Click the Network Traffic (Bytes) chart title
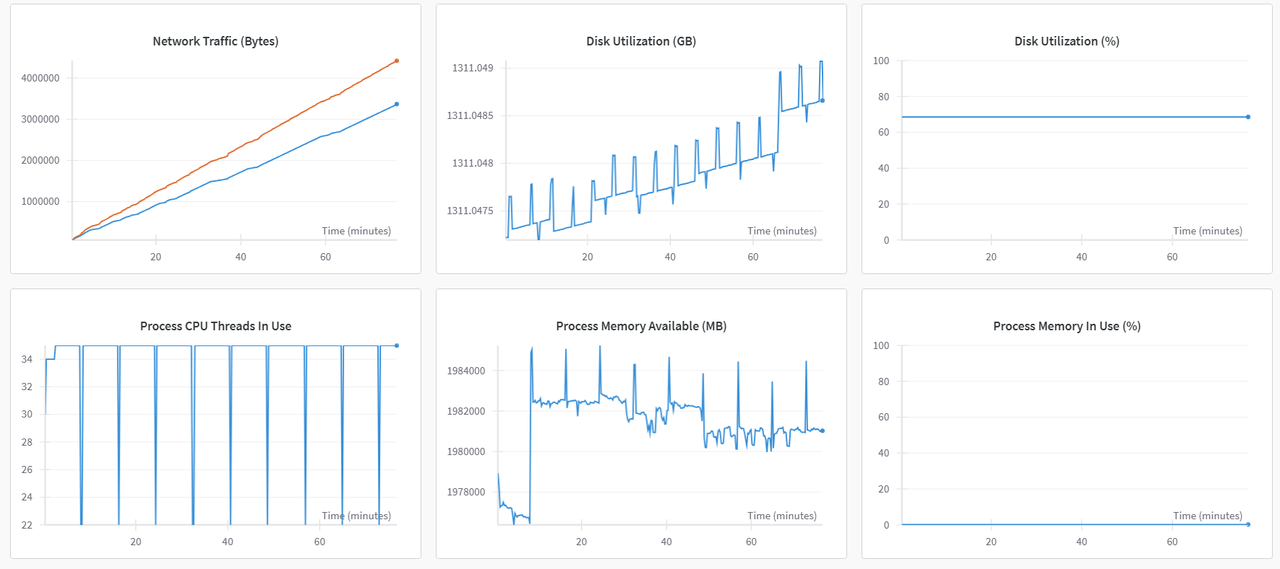Viewport: 1280px width, 569px height. pyautogui.click(x=215, y=42)
